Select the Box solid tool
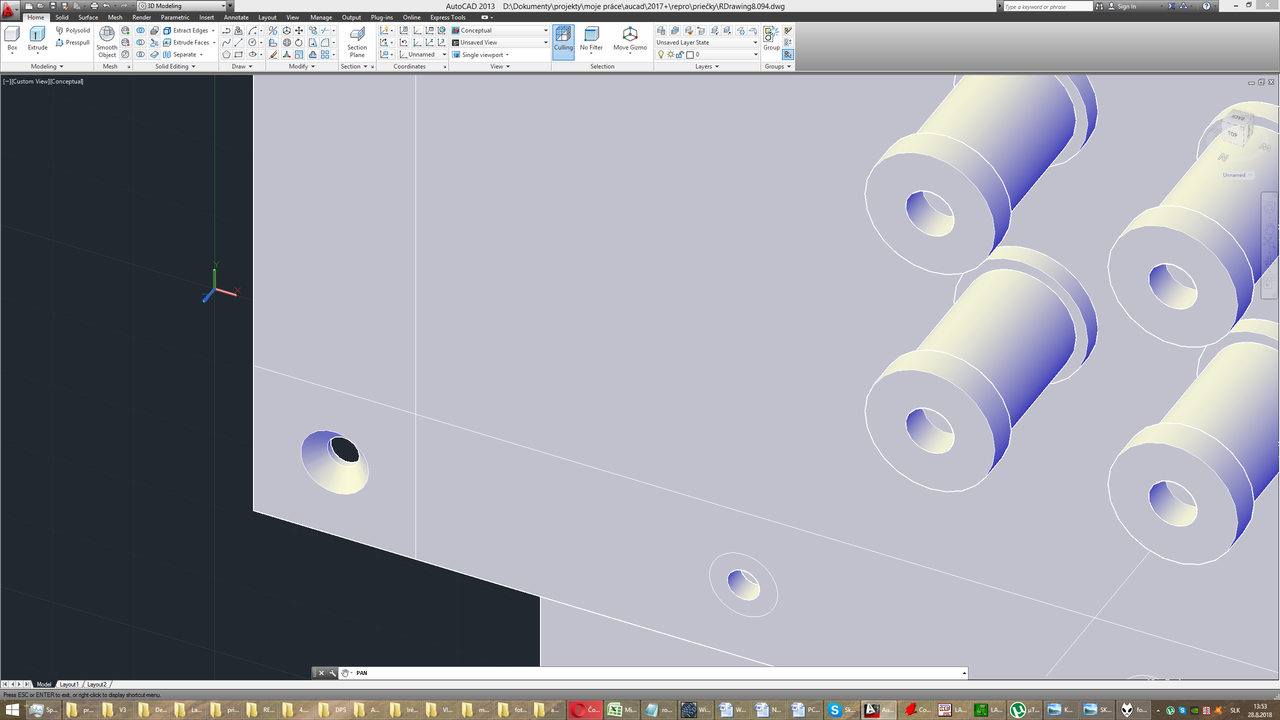Image resolution: width=1280 pixels, height=720 pixels. (x=12, y=40)
